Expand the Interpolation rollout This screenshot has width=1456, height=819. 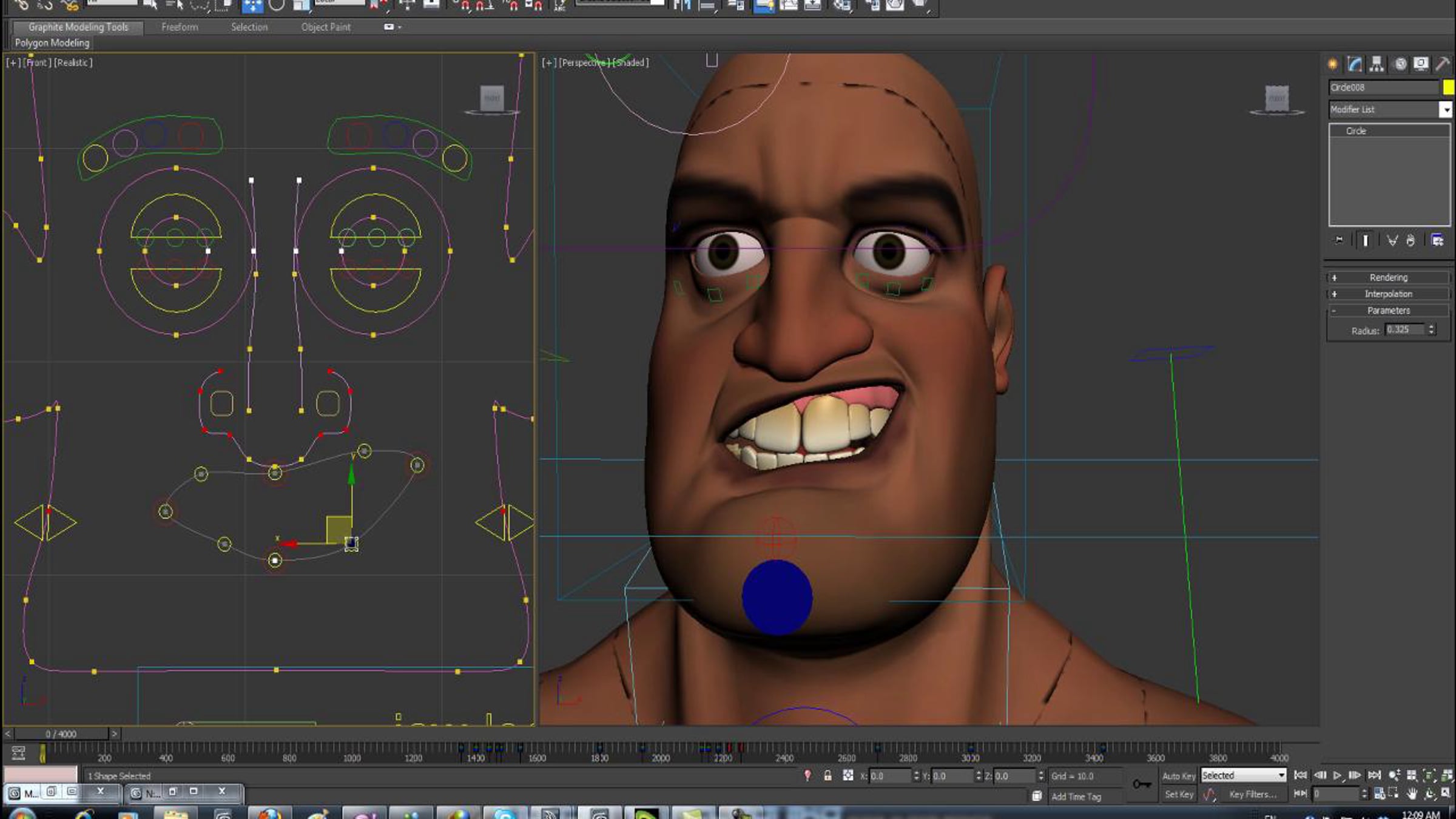pyautogui.click(x=1388, y=294)
